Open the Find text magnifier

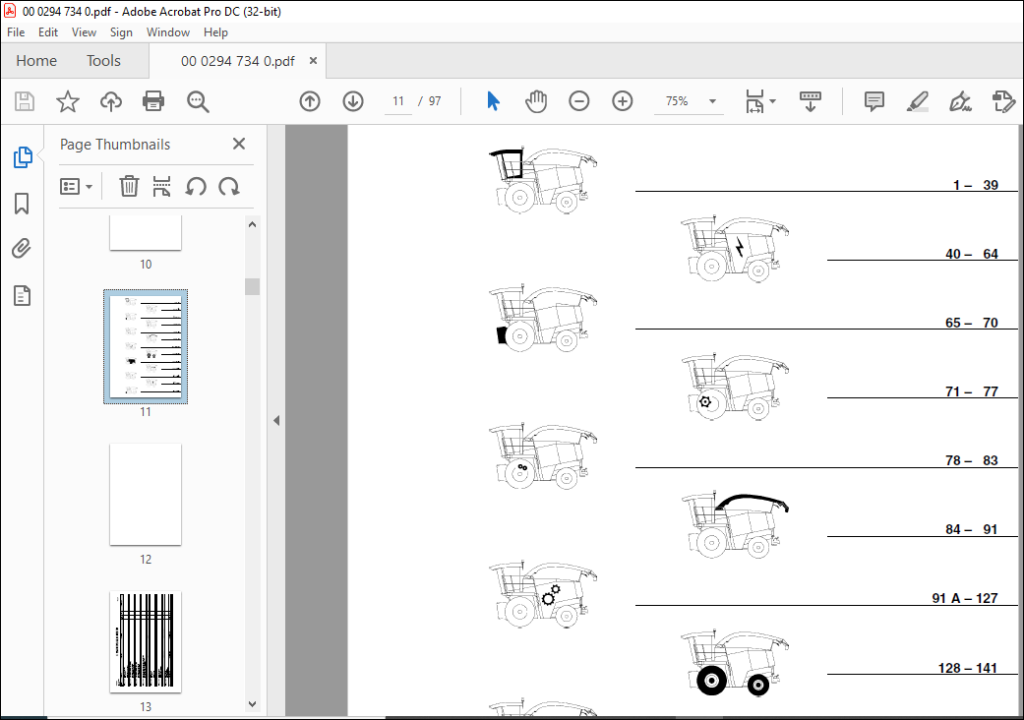197,101
